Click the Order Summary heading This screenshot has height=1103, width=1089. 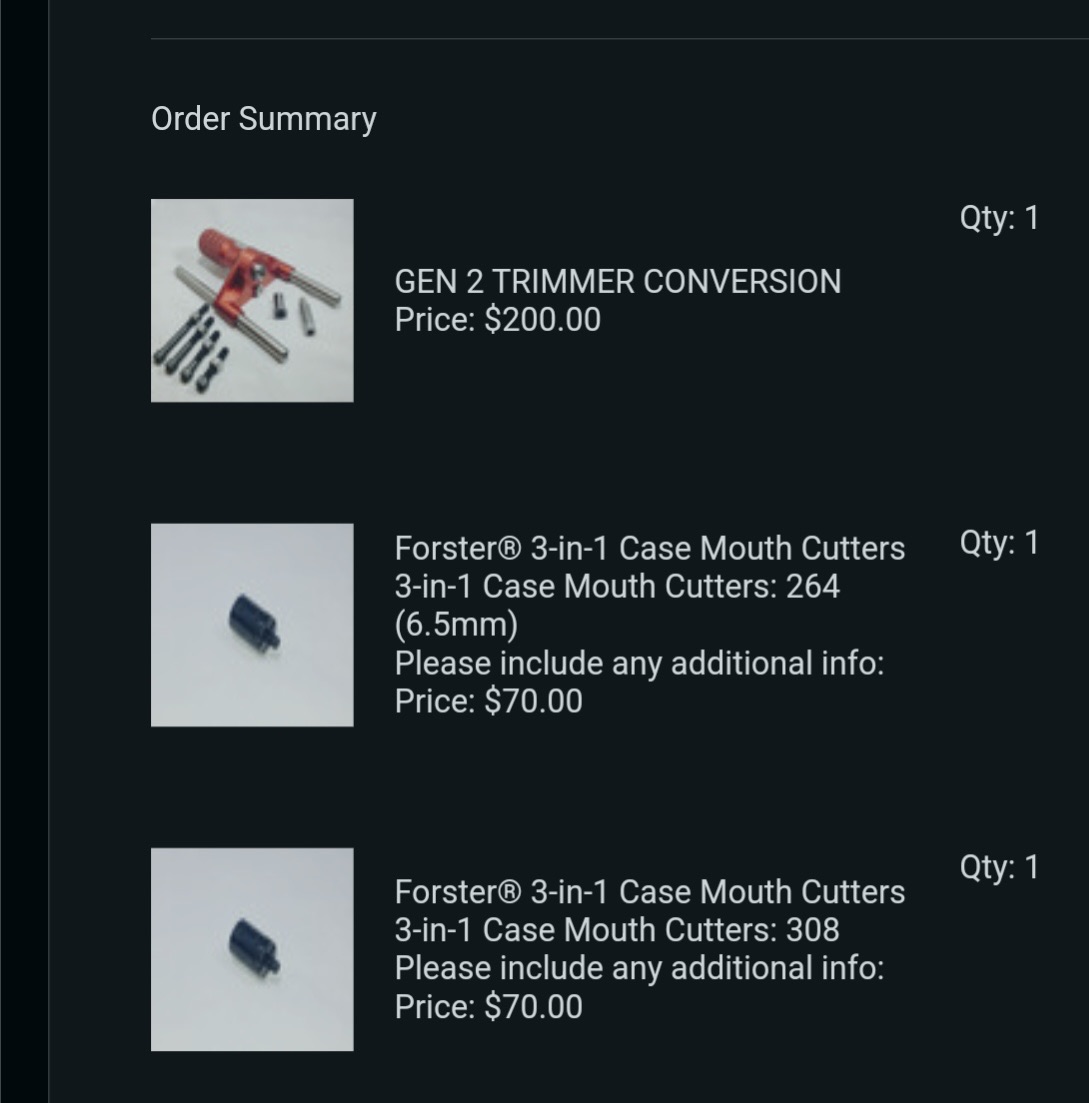coord(264,119)
